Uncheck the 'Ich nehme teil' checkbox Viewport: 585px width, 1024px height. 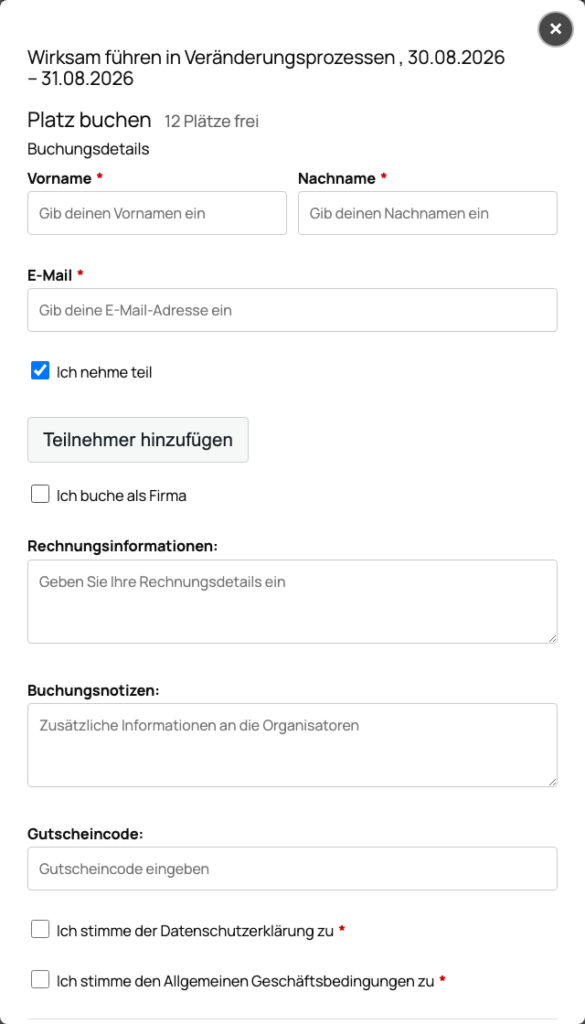[x=40, y=371]
